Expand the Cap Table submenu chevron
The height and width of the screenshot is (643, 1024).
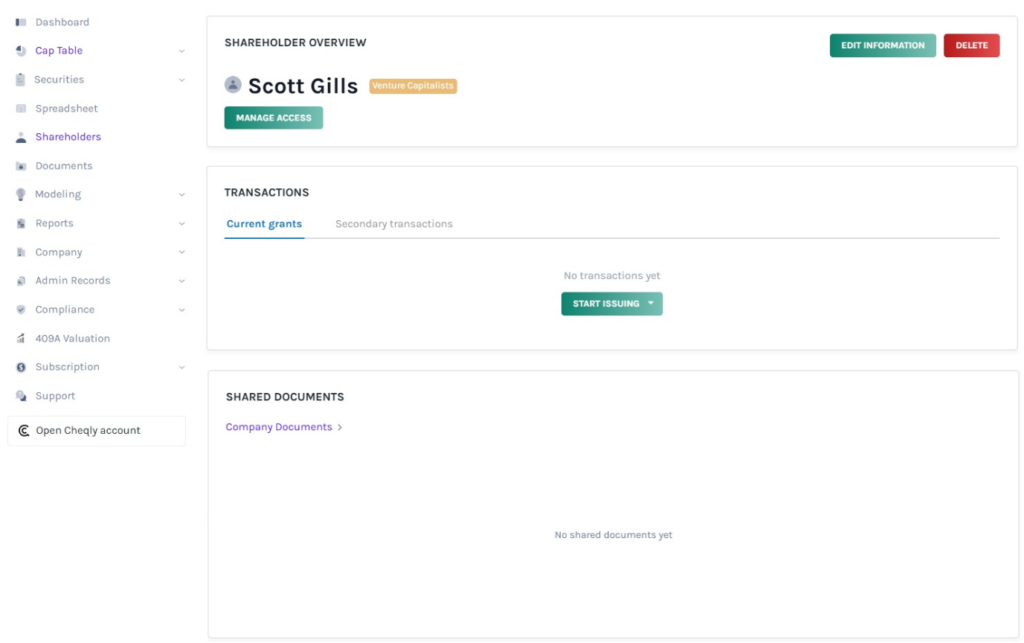(x=181, y=51)
